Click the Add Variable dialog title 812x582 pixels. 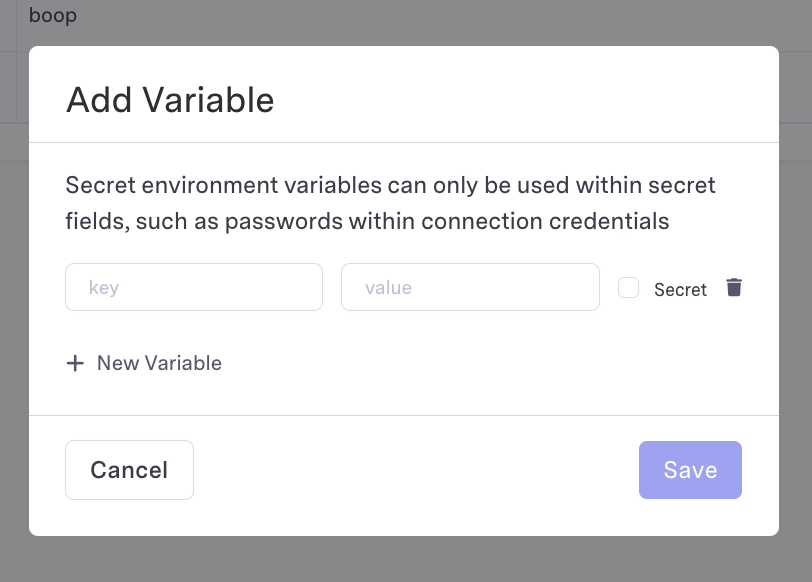click(x=170, y=100)
